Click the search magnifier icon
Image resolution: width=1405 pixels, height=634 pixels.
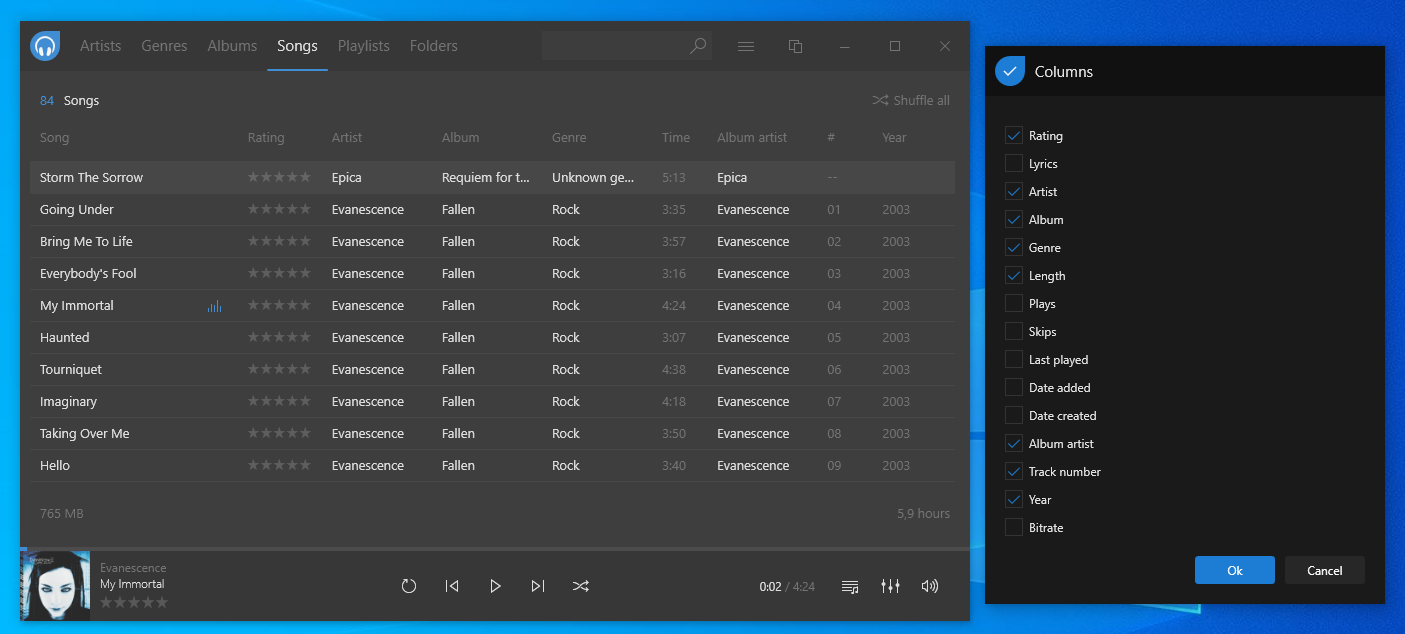point(697,46)
